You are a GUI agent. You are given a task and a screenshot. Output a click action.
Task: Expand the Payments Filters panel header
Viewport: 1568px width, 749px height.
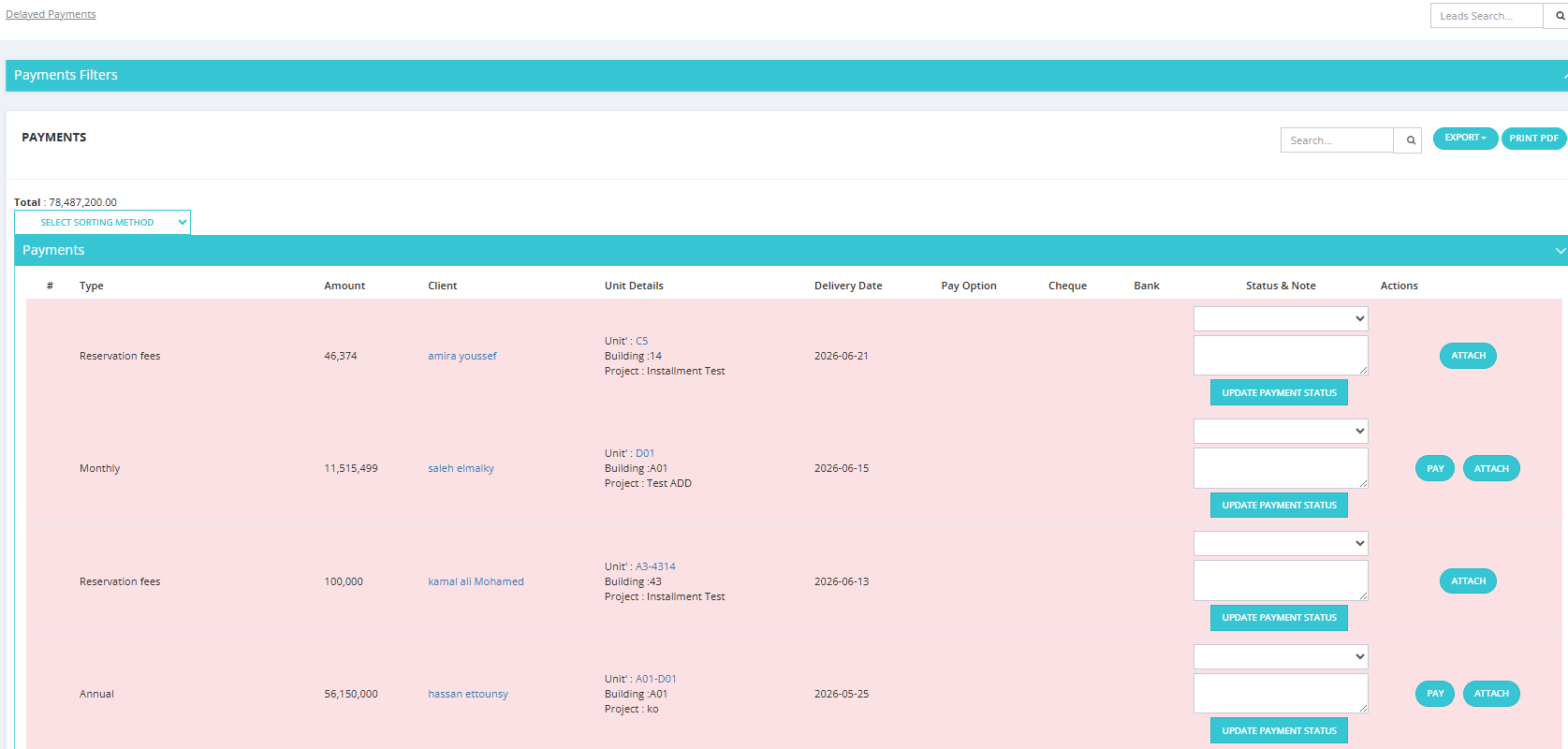[x=786, y=76]
